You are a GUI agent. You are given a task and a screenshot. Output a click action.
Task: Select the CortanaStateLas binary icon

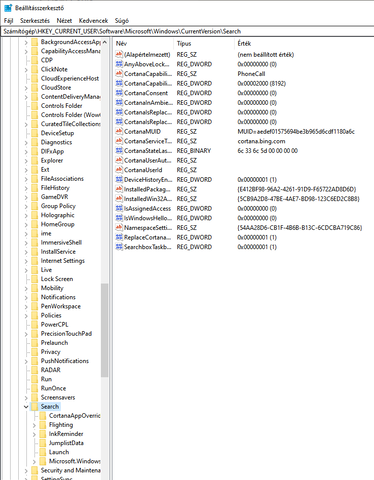pyautogui.click(x=119, y=151)
